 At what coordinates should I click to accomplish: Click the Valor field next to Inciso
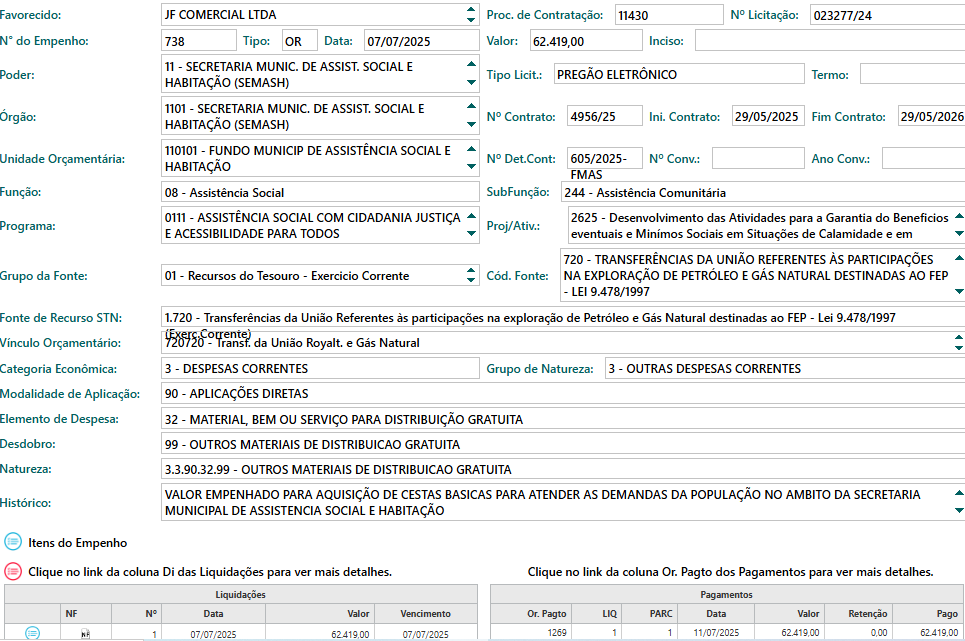click(586, 41)
